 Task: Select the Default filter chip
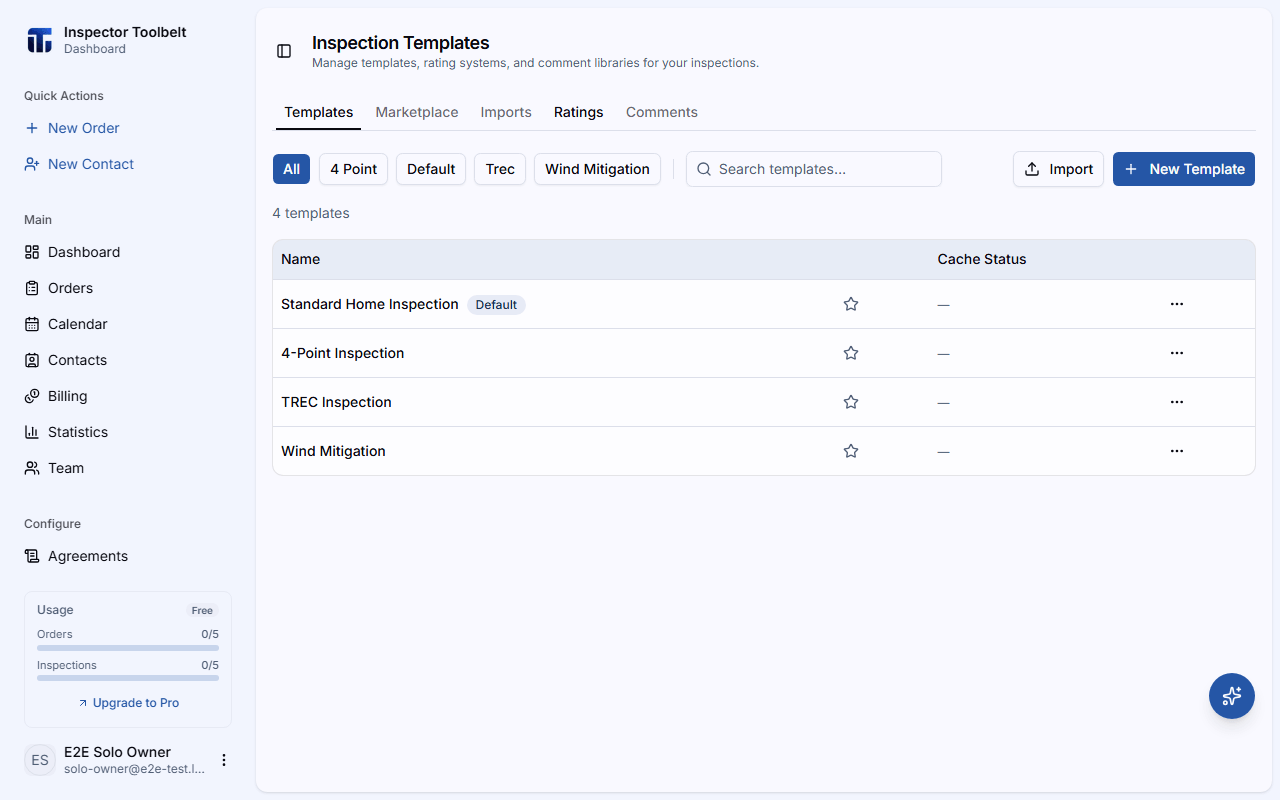(x=431, y=169)
